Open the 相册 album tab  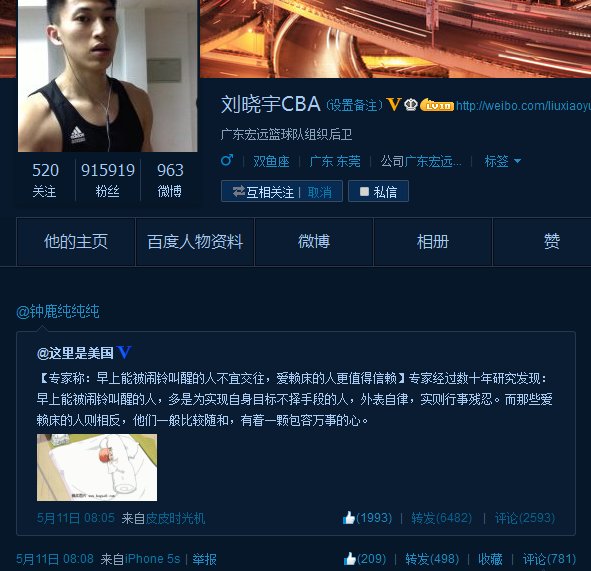(433, 242)
